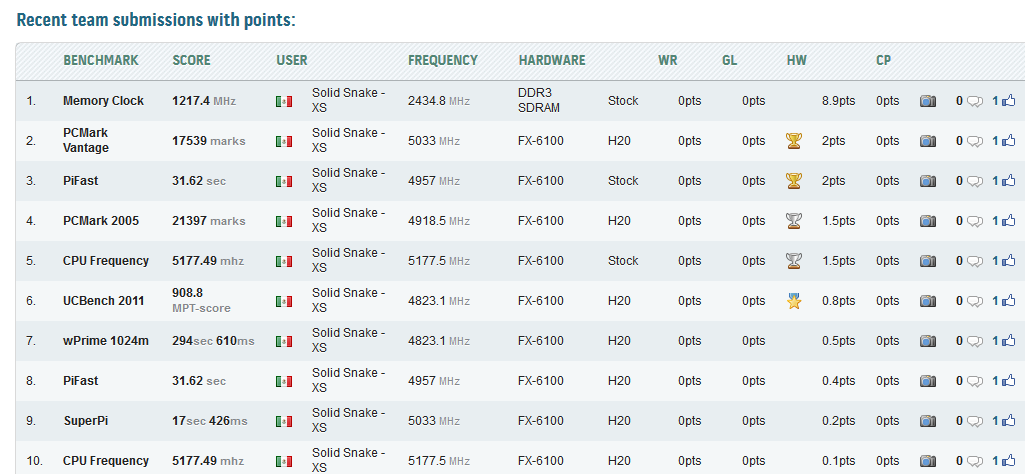Click camera screenshot icon in Memory Clock row
This screenshot has height=474, width=1025.
coord(927,101)
